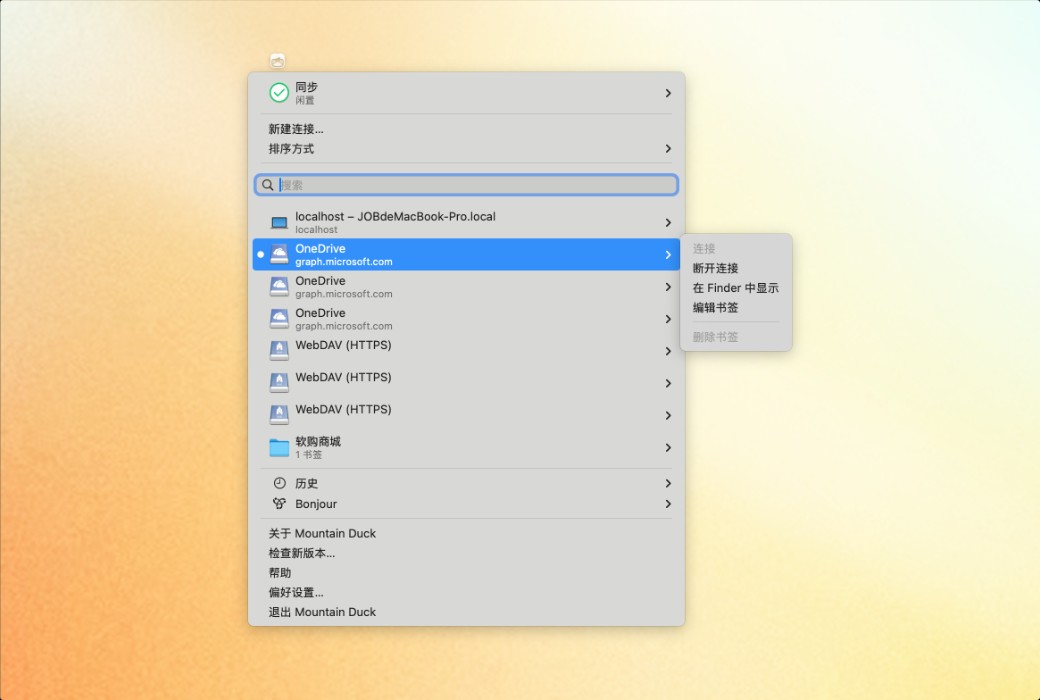Expand the 同步 row chevron
The height and width of the screenshot is (700, 1040).
(x=668, y=94)
